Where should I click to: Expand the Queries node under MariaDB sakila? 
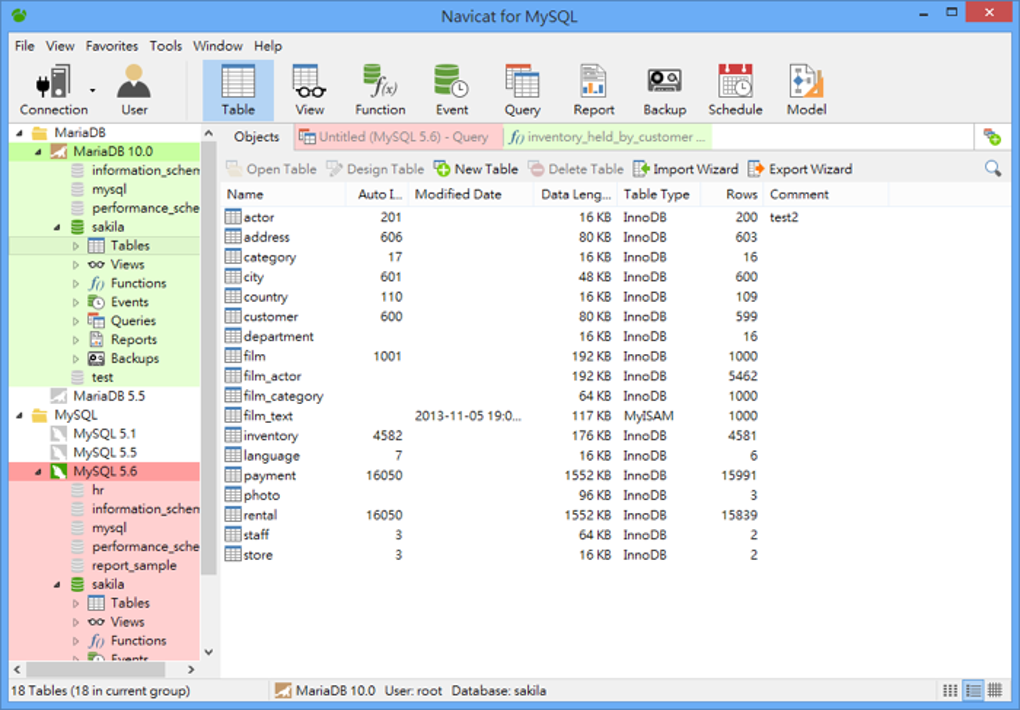(75, 321)
